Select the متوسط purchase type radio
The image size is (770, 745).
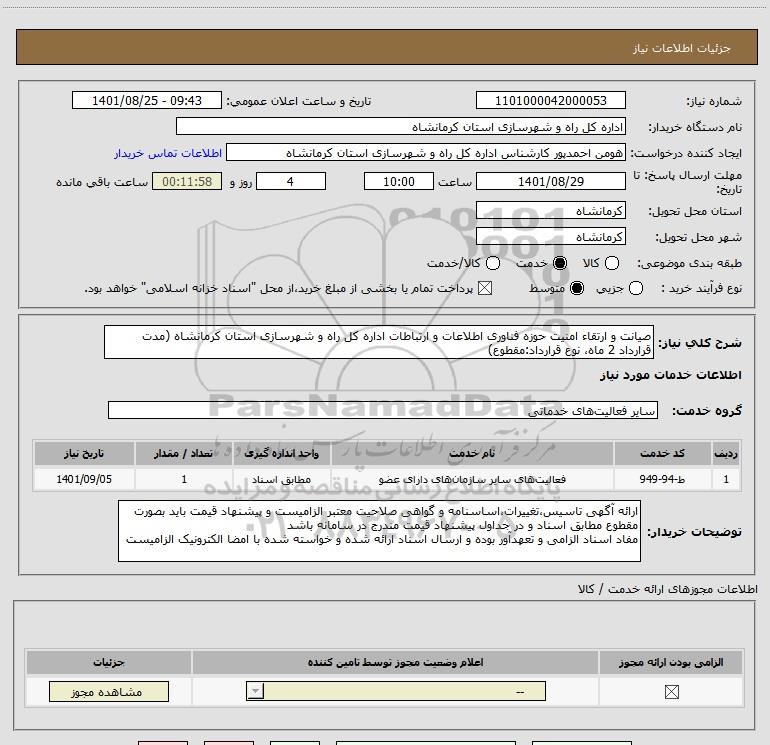click(577, 288)
